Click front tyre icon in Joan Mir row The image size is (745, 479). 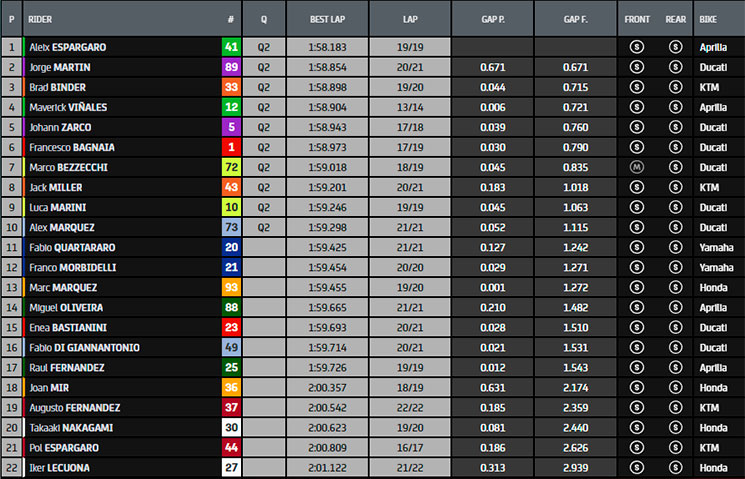[637, 387]
